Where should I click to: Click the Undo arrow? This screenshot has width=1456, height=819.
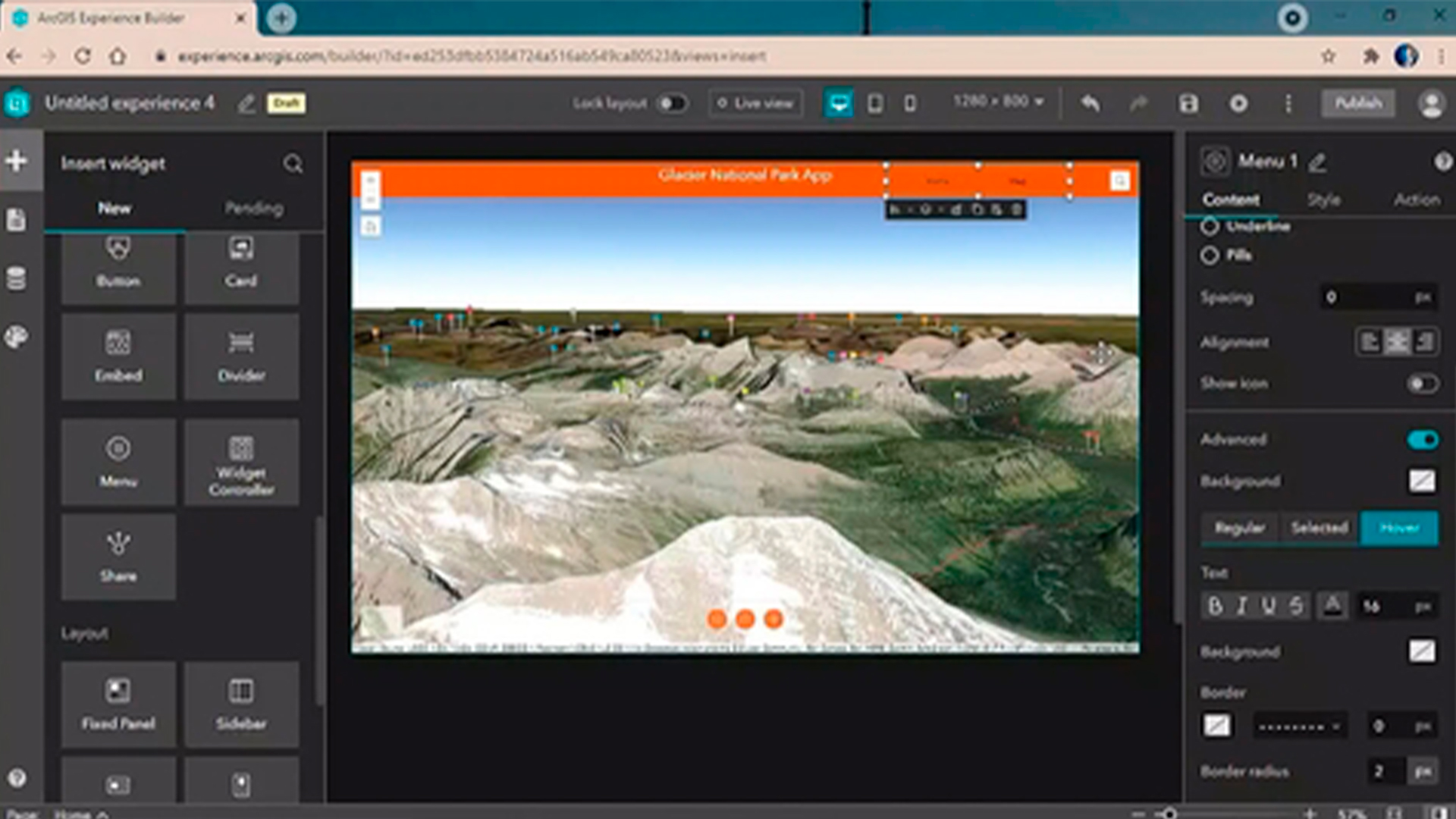[1090, 103]
